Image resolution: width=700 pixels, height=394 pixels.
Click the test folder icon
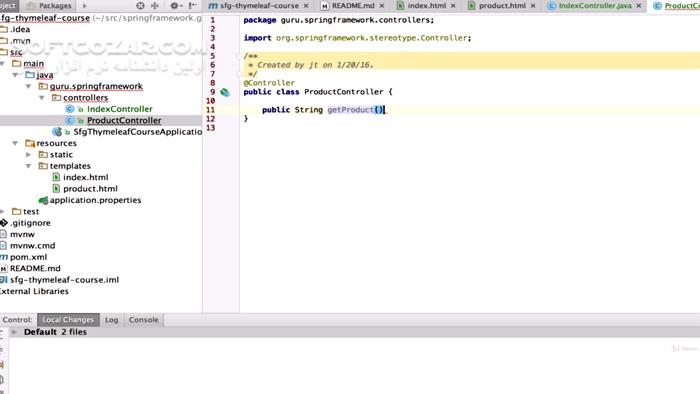coord(17,212)
